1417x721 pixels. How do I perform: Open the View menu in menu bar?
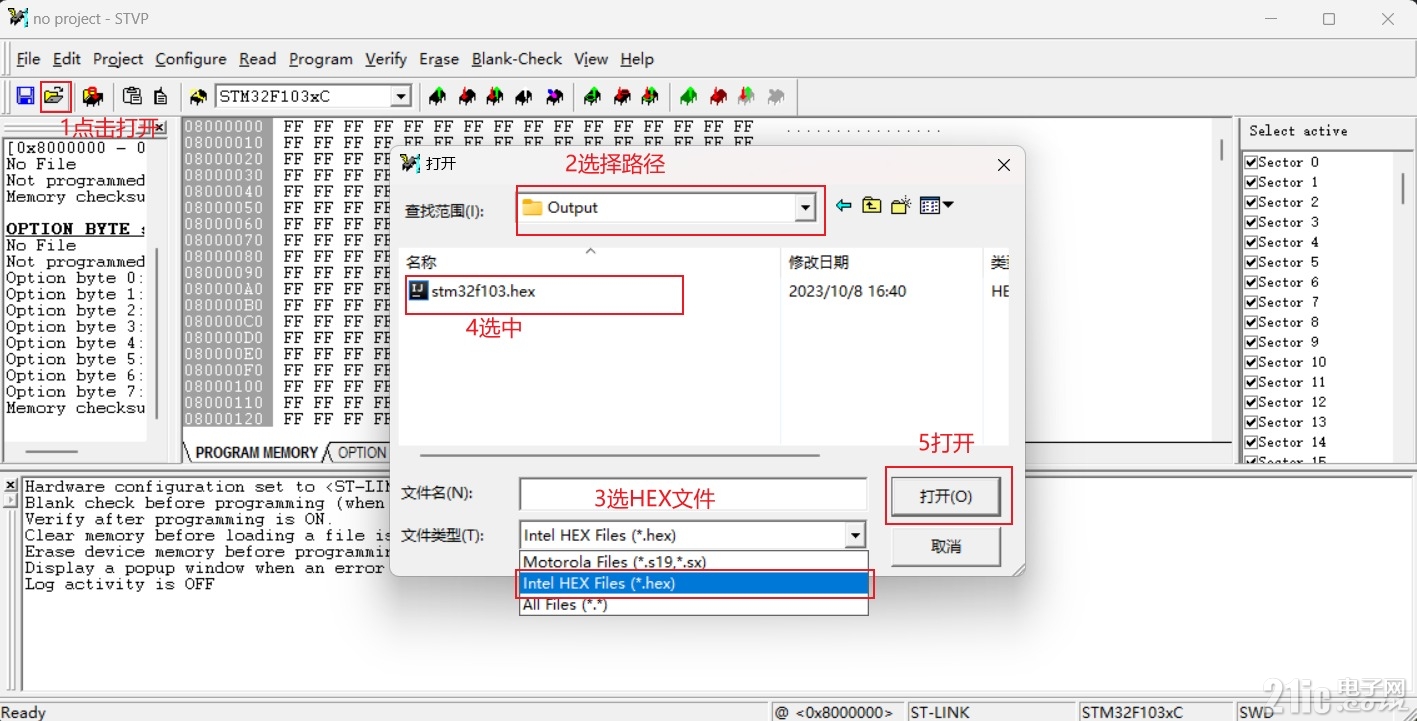(591, 59)
